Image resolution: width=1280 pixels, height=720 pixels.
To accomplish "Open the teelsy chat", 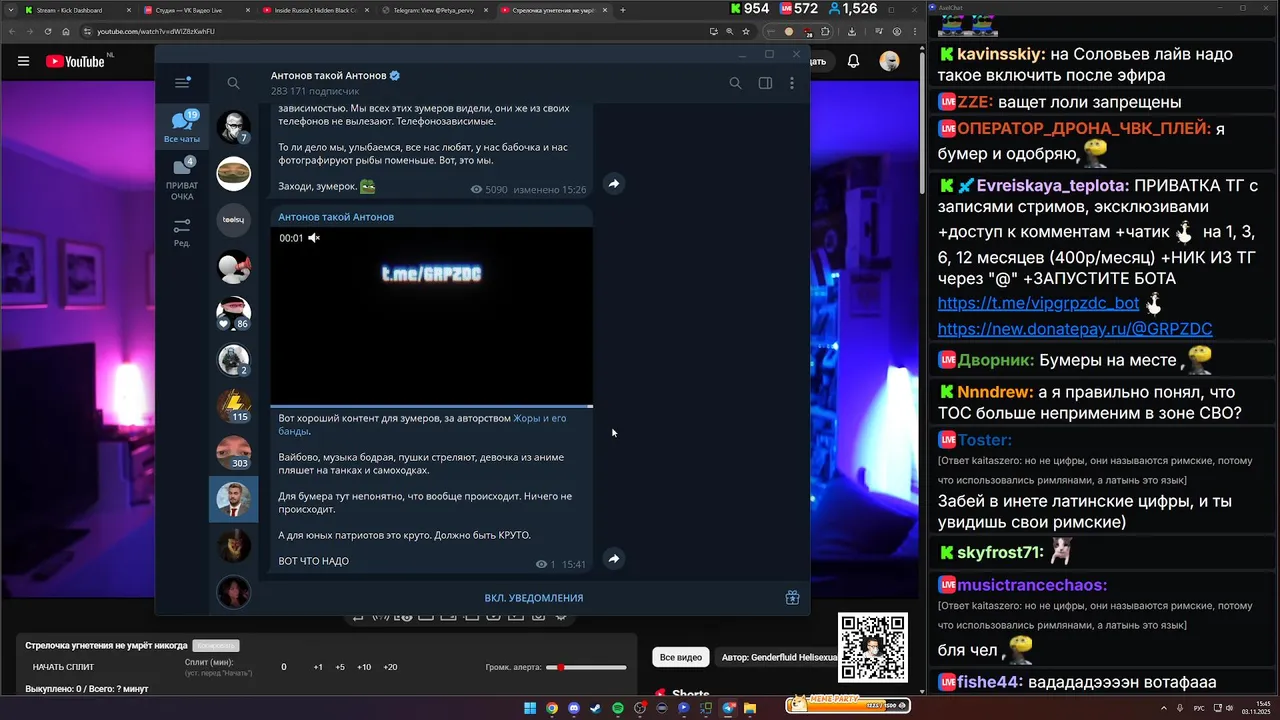I will click(x=234, y=220).
